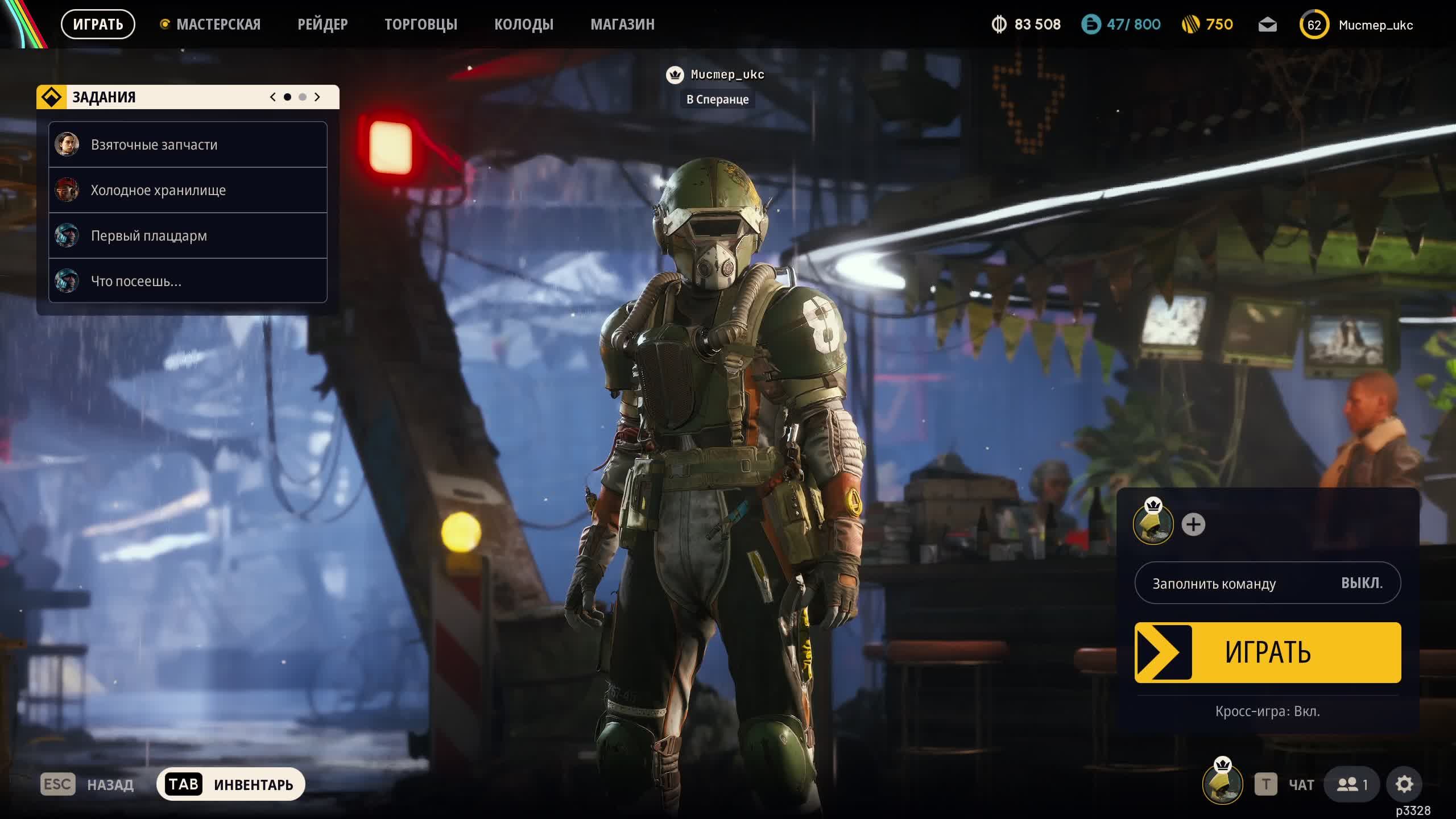Viewport: 1456px width, 819px height.
Task: Select the first page dot in Задания
Action: 287,97
